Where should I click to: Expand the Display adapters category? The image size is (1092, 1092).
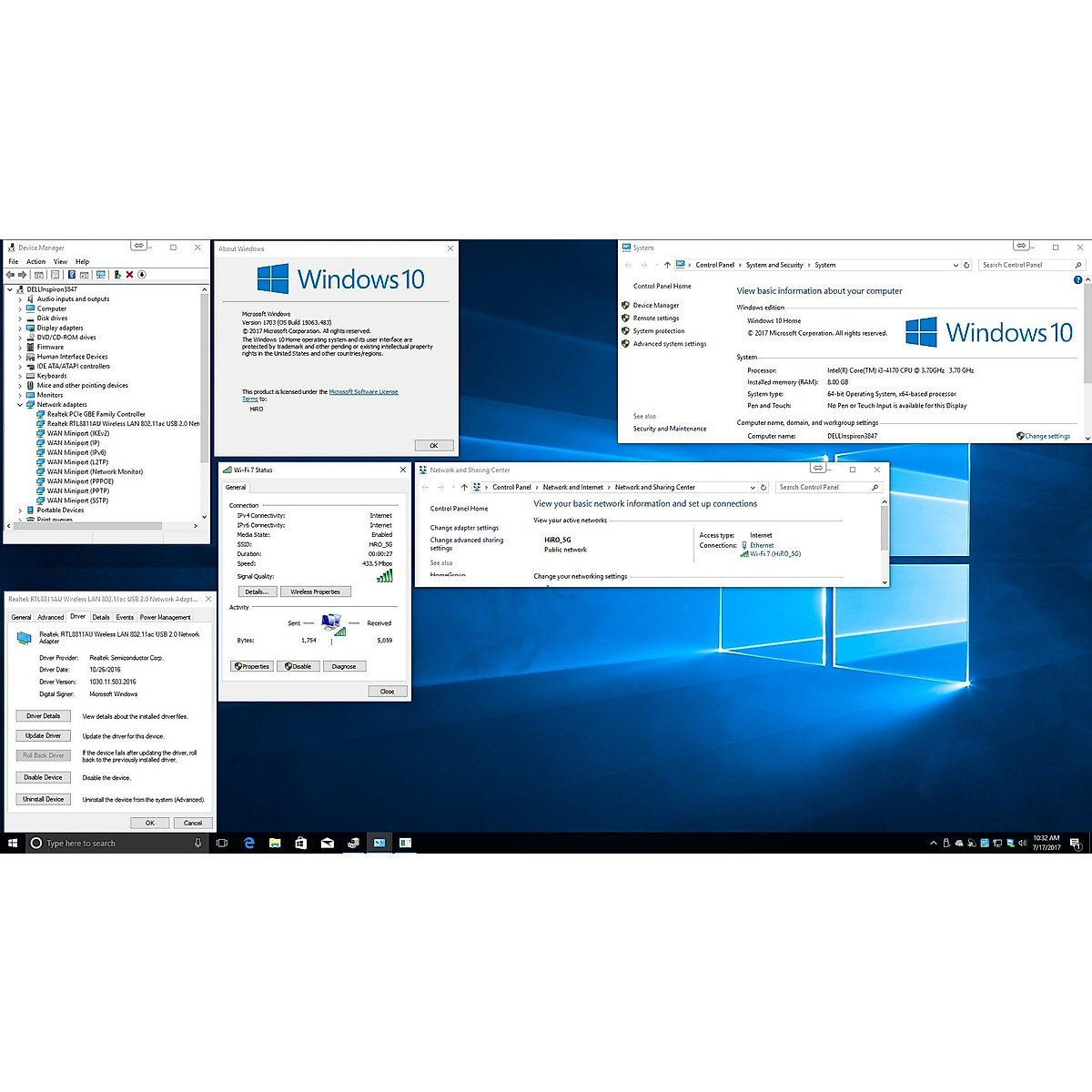click(x=20, y=328)
